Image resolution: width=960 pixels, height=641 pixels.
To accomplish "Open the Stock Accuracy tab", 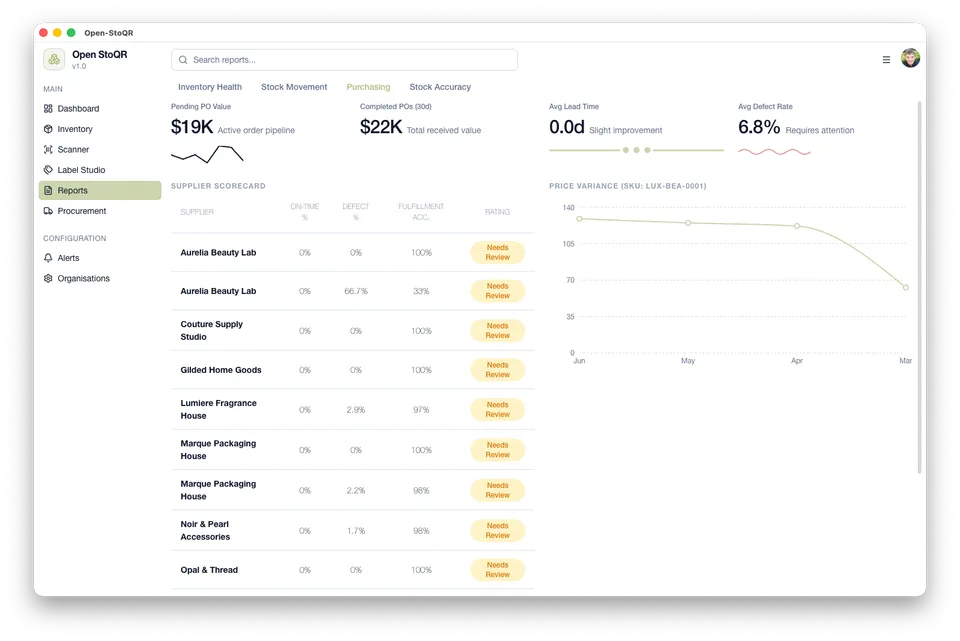I will click(x=440, y=87).
